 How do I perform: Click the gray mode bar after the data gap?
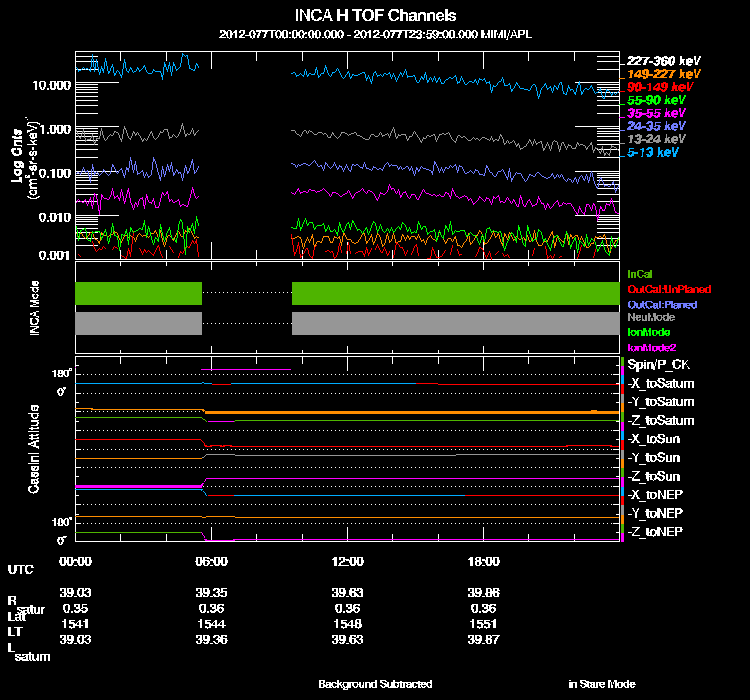455,323
